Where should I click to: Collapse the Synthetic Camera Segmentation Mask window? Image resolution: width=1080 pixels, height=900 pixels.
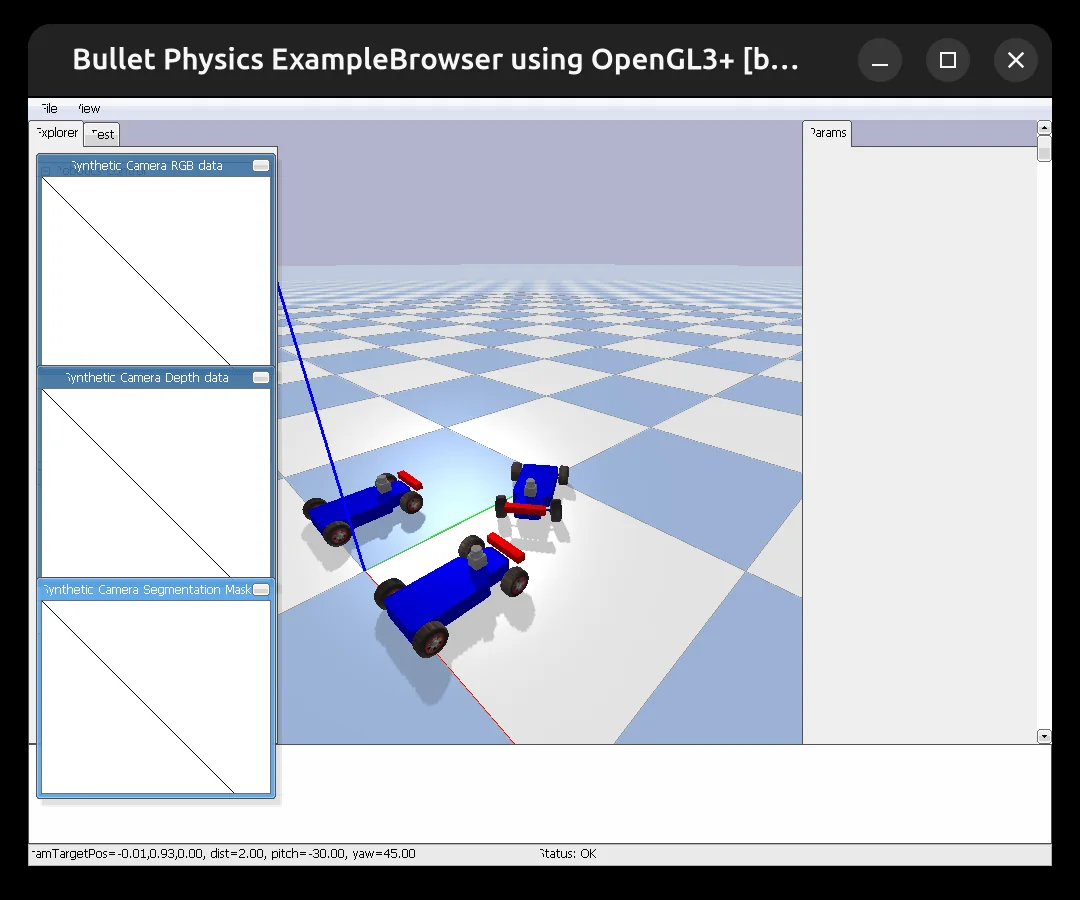(261, 589)
